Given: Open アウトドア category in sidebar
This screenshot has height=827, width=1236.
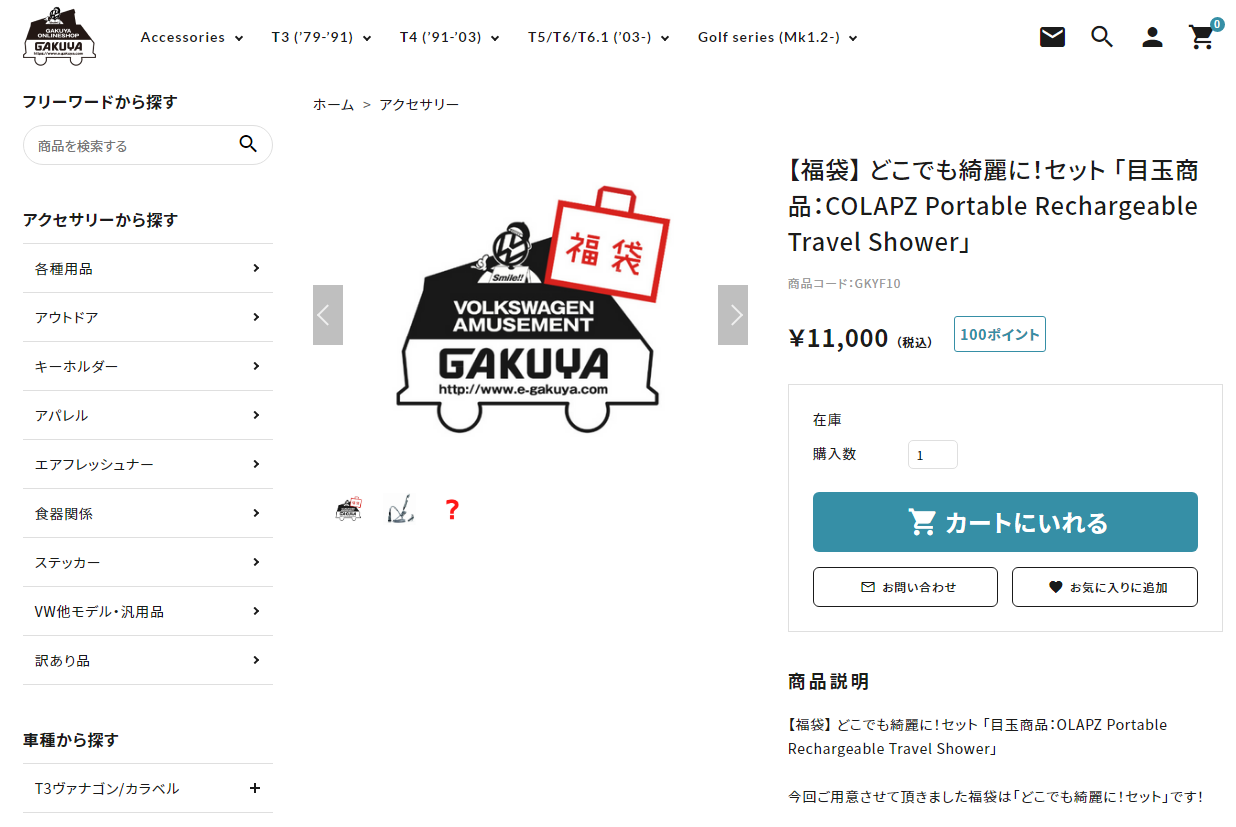Looking at the screenshot, I should (147, 317).
